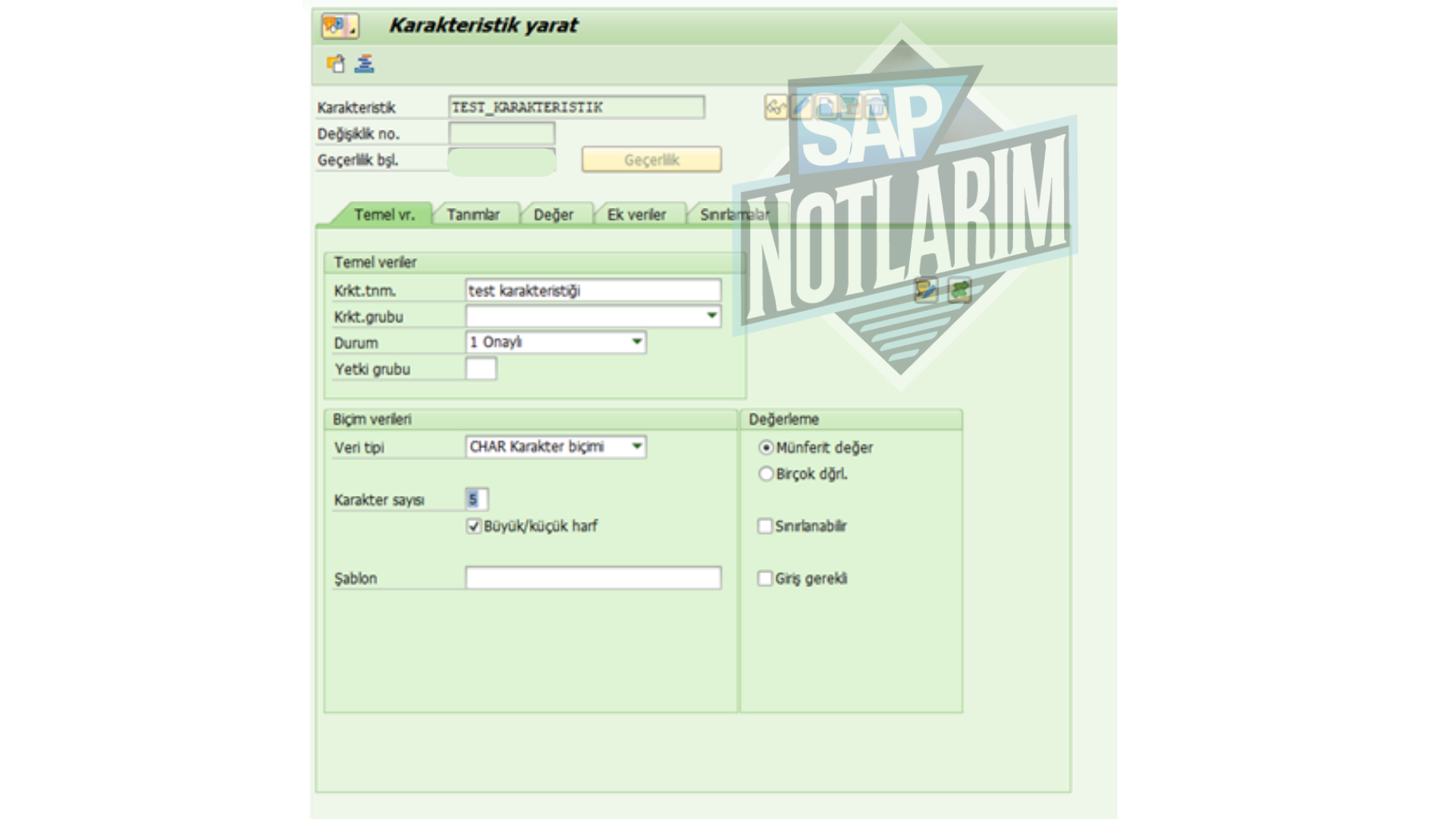Click the delete (trash) icon beside Karakteristik

click(x=876, y=107)
